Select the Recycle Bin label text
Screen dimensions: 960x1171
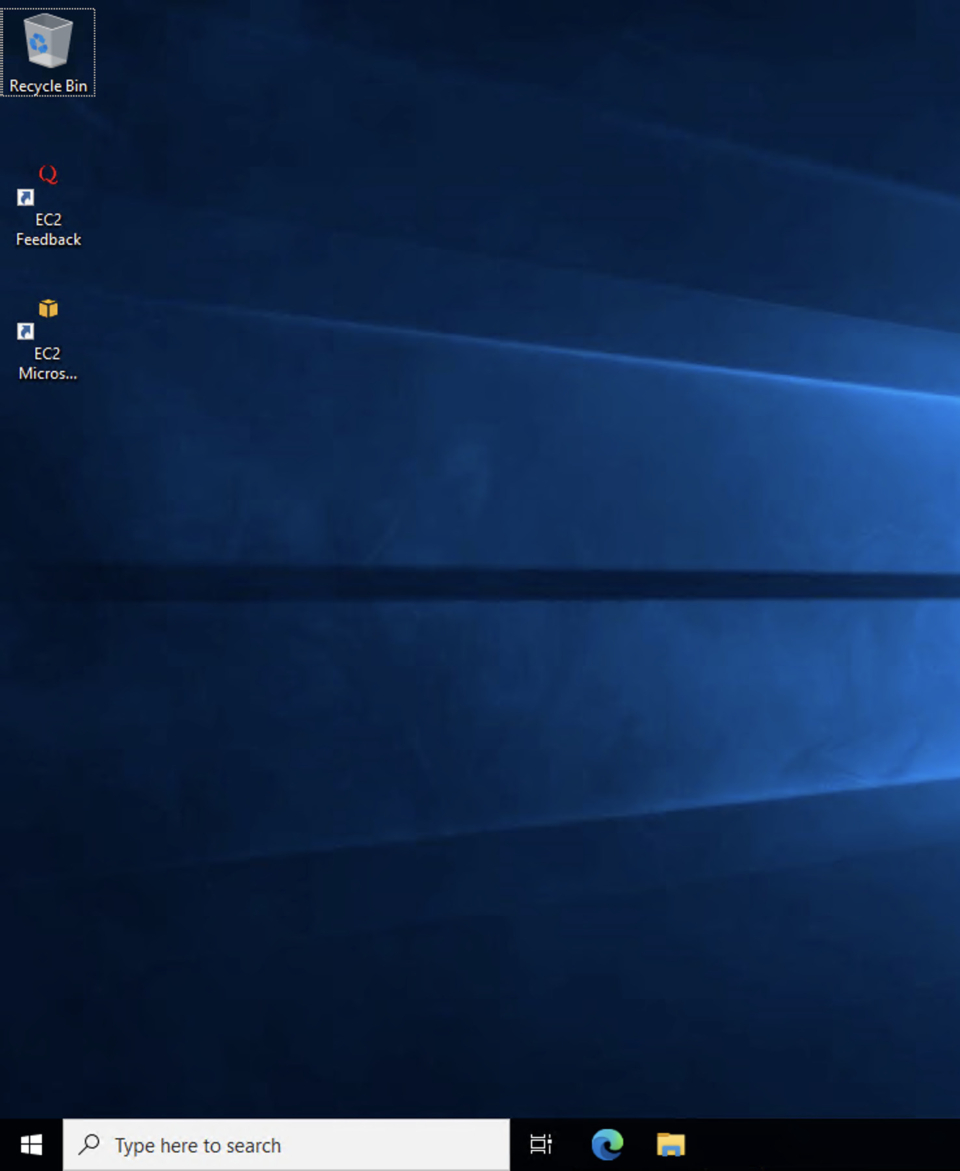click(x=48, y=86)
